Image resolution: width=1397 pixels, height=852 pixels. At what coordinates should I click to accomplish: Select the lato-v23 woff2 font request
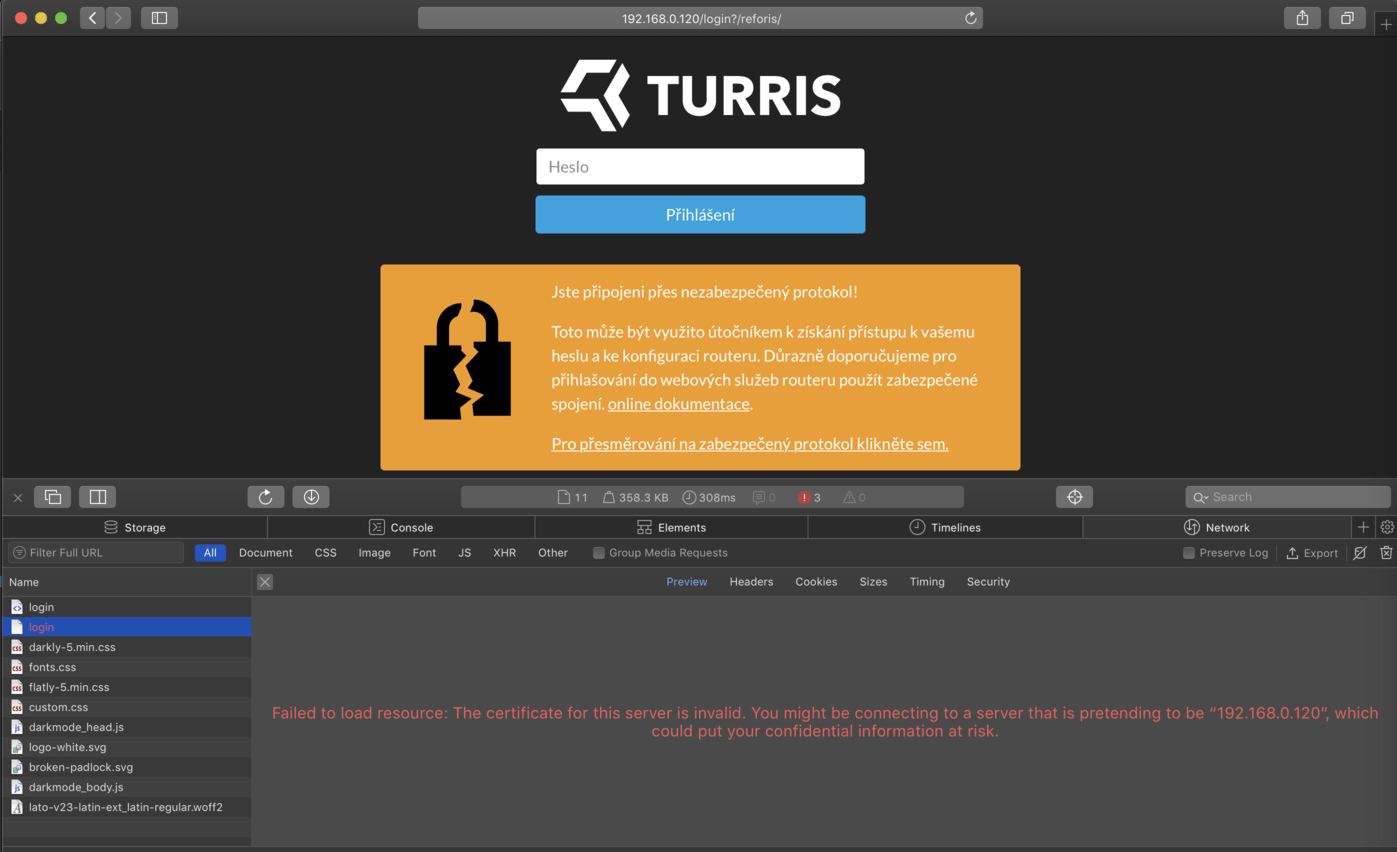127,807
